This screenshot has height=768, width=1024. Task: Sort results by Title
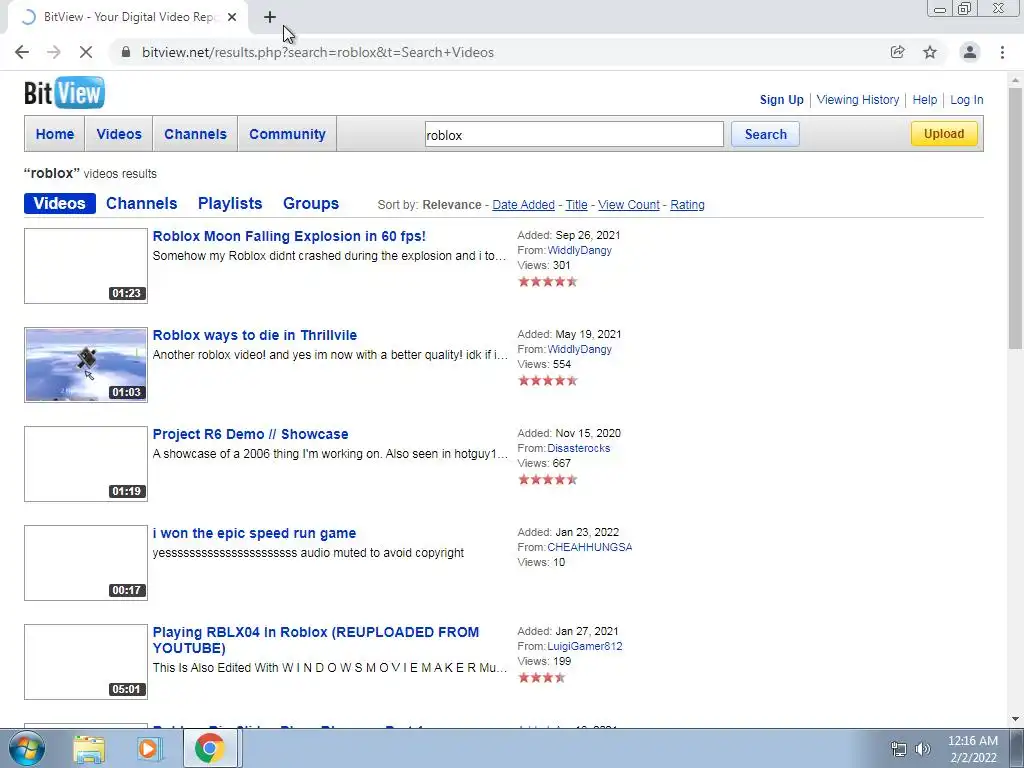[x=576, y=204]
